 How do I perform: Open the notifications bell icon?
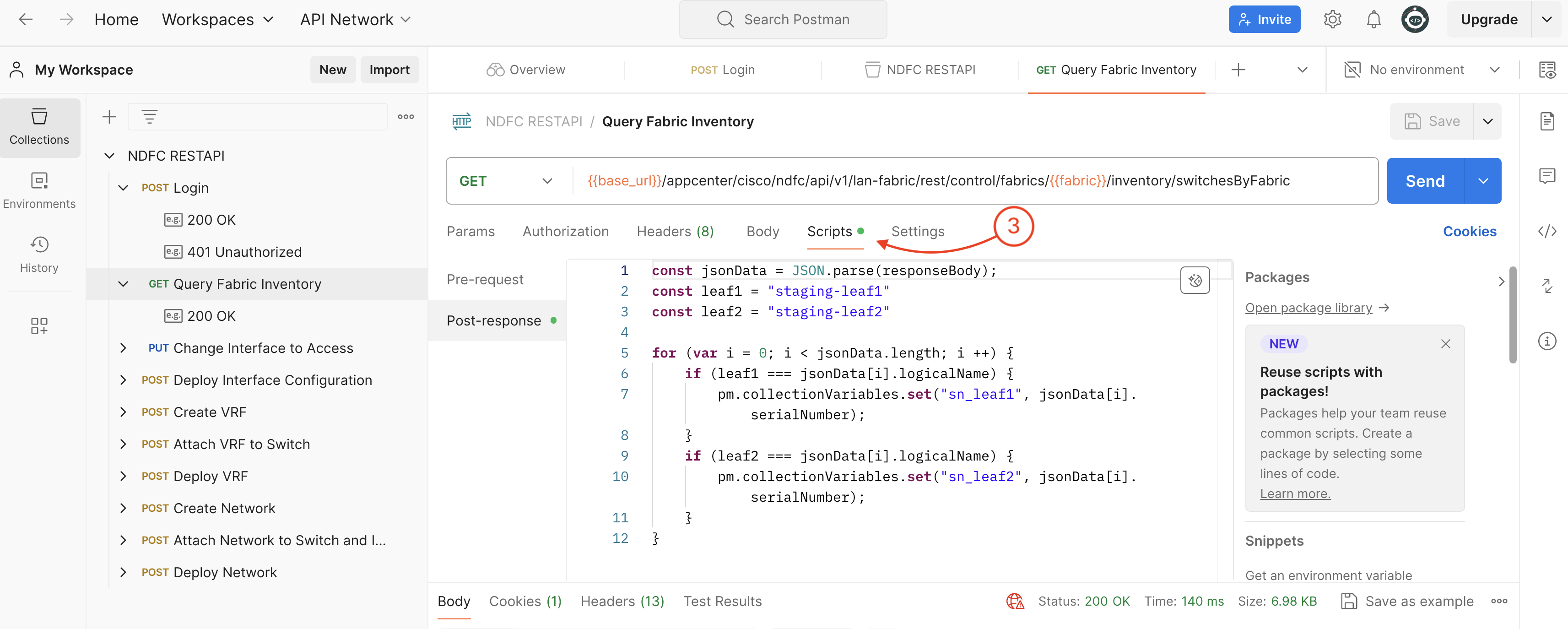point(1373,20)
